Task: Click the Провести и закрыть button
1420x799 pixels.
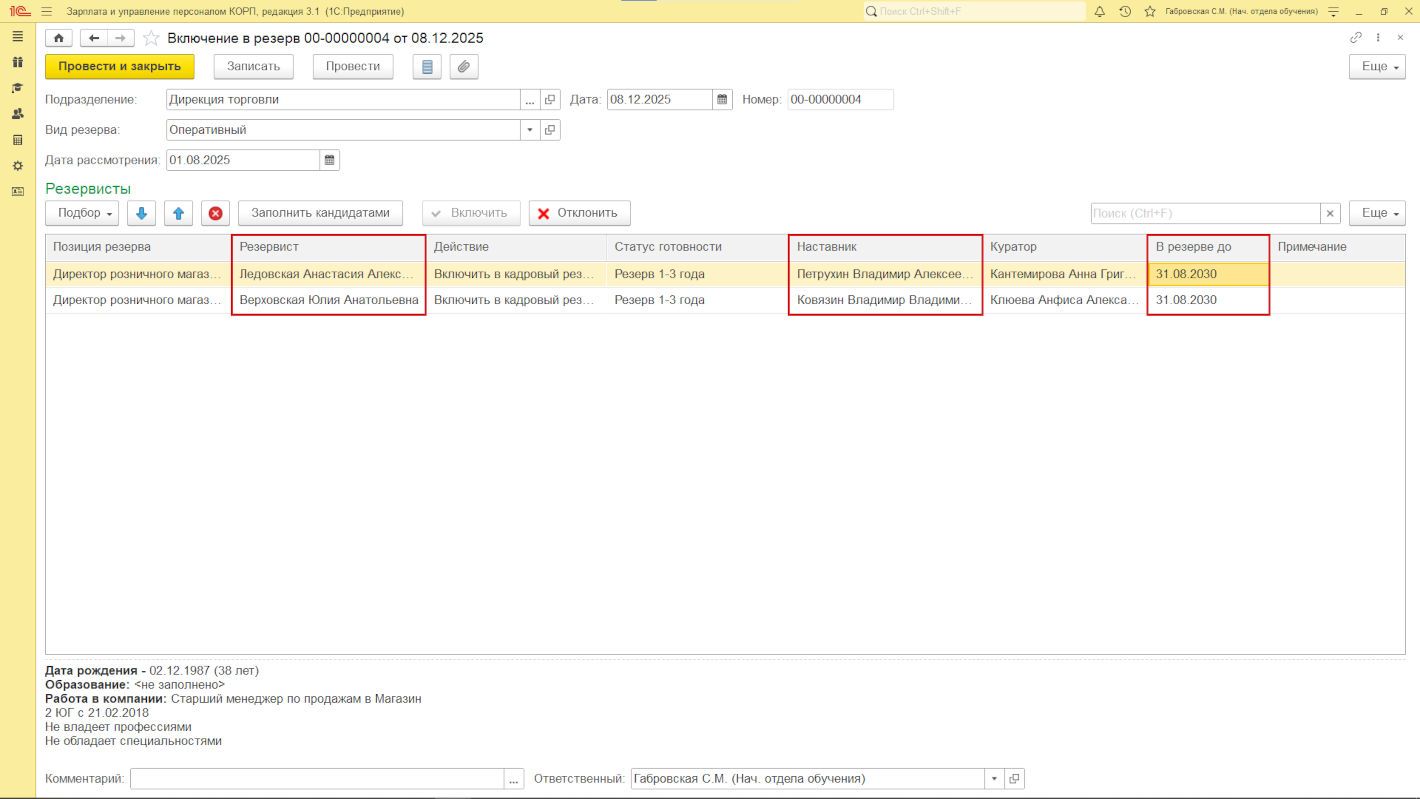Action: (x=119, y=67)
